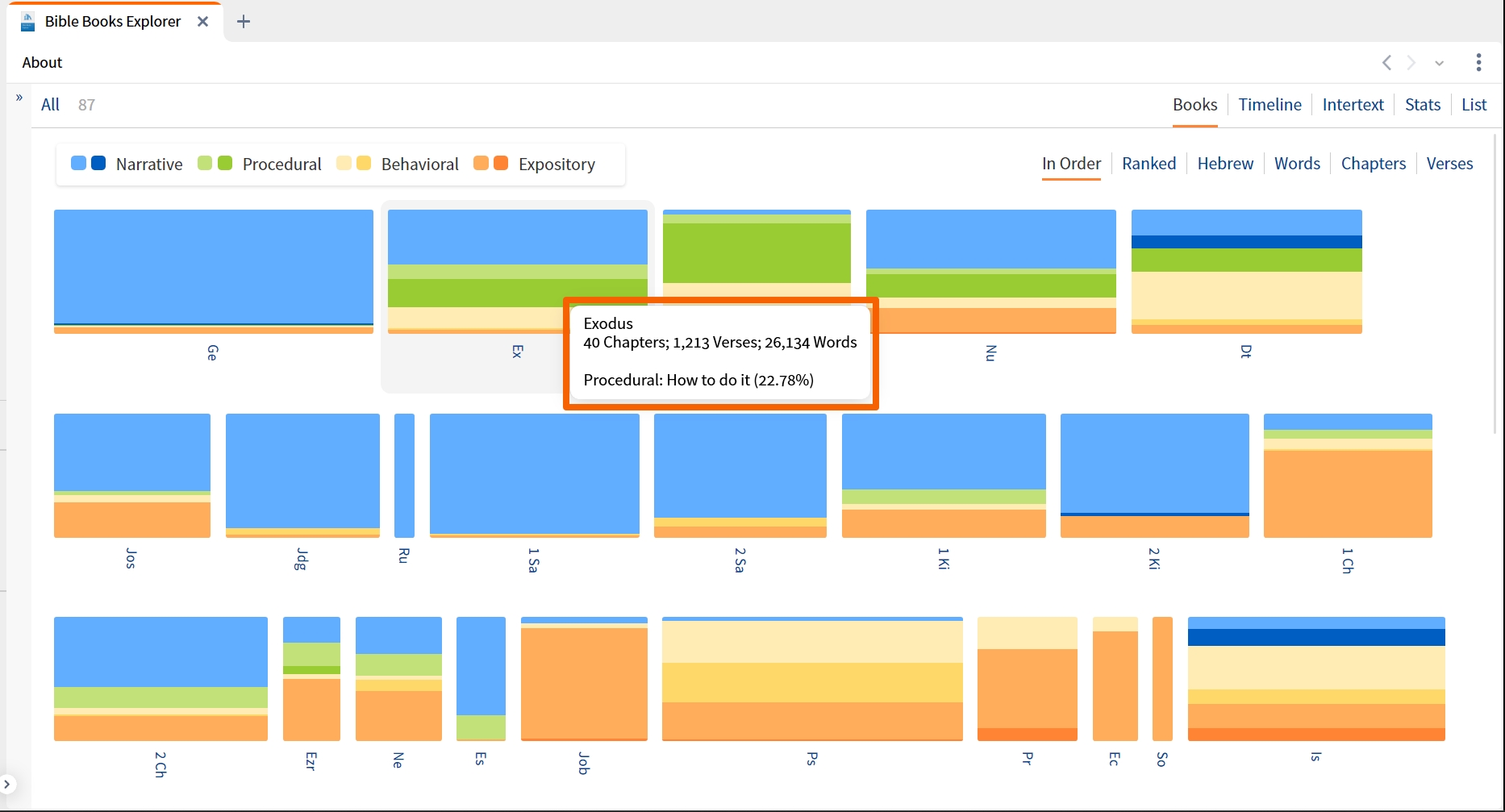Sort books by Chapters
This screenshot has height=812, width=1505.
[1373, 164]
